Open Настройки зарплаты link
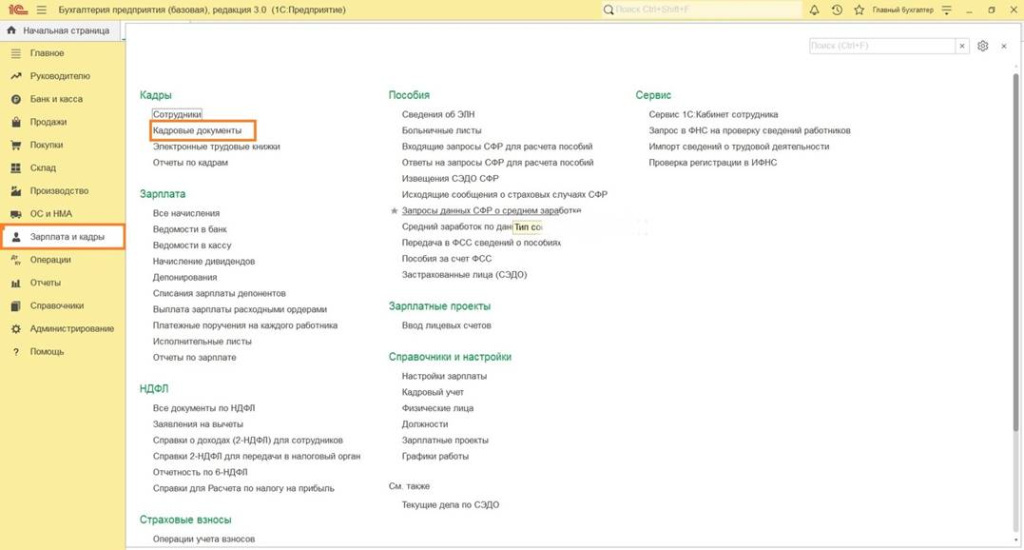This screenshot has height=550, width=1024. point(444,376)
